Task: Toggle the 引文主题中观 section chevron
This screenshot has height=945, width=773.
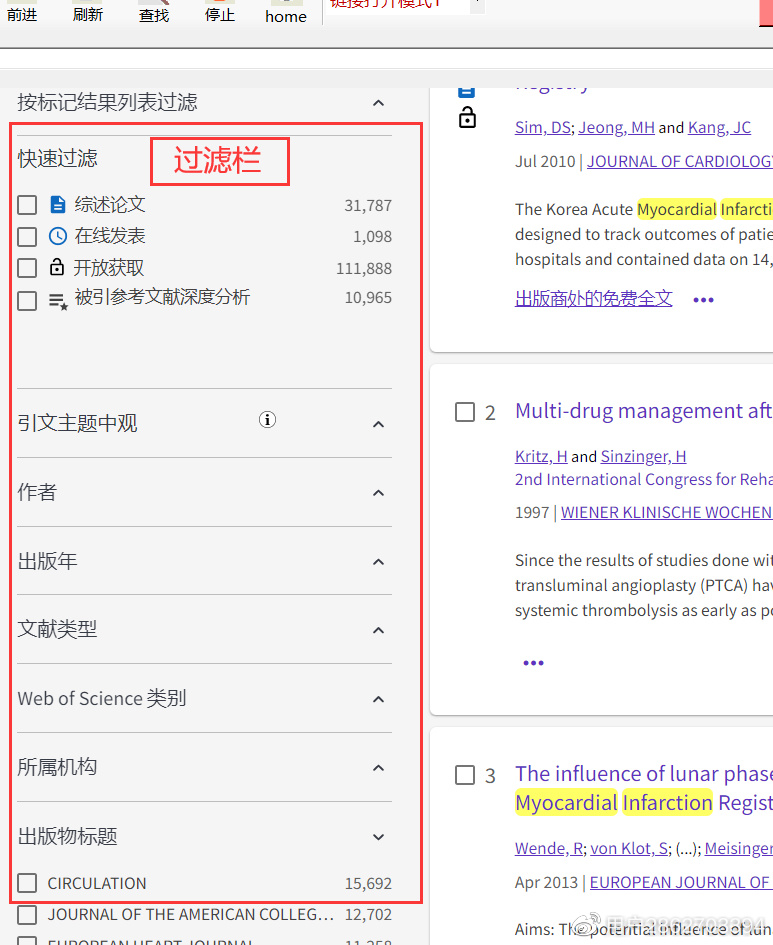Action: click(x=378, y=424)
